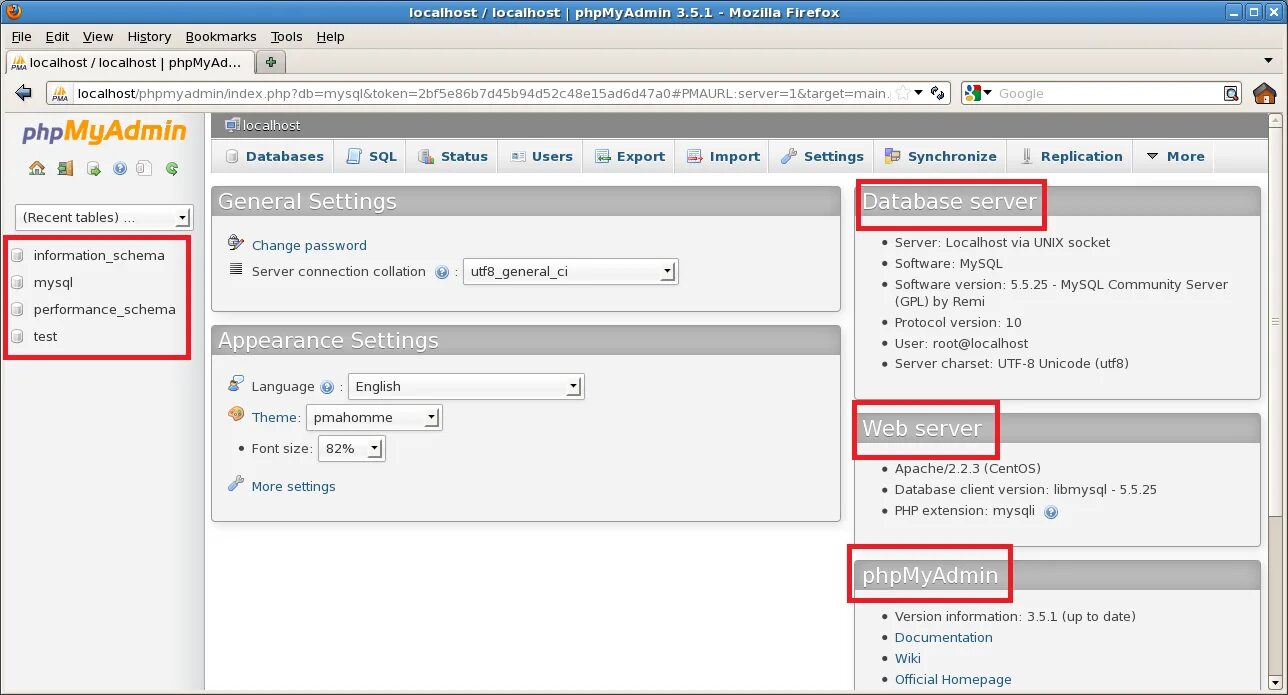1288x695 pixels.
Task: Open the utf8_general_ci collation dropdown
Action: pyautogui.click(x=570, y=271)
